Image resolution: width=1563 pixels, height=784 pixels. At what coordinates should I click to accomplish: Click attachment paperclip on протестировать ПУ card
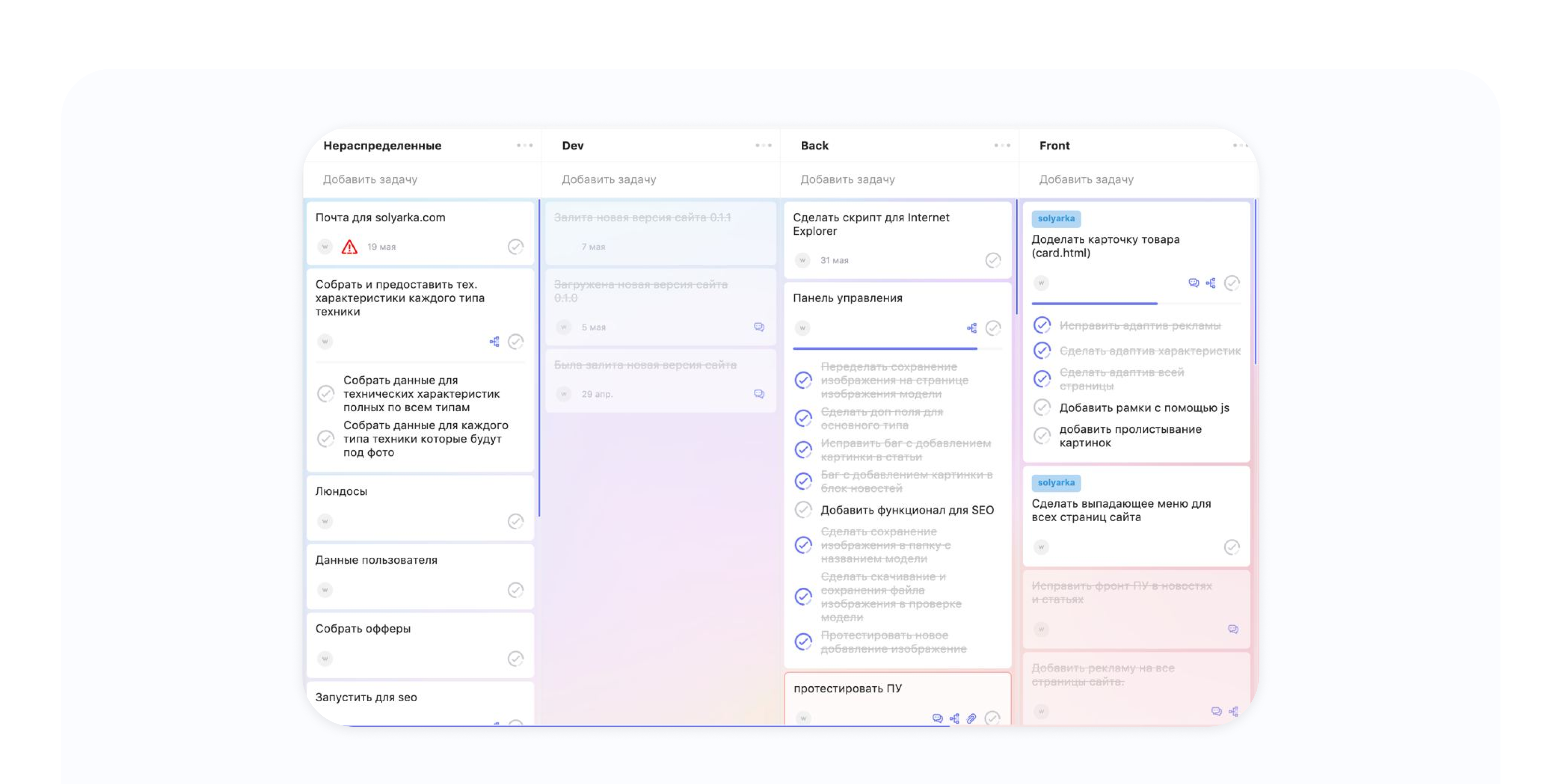[x=971, y=719]
